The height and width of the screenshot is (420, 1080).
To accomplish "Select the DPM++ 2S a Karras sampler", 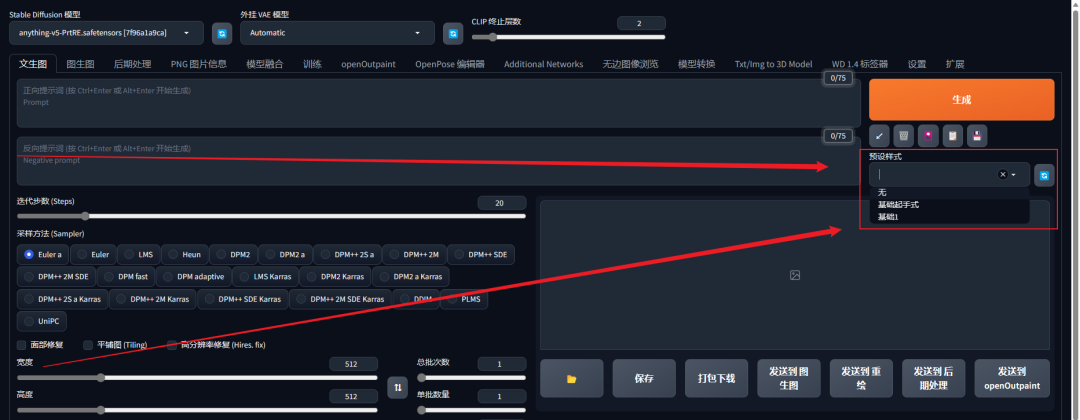I will (x=63, y=300).
